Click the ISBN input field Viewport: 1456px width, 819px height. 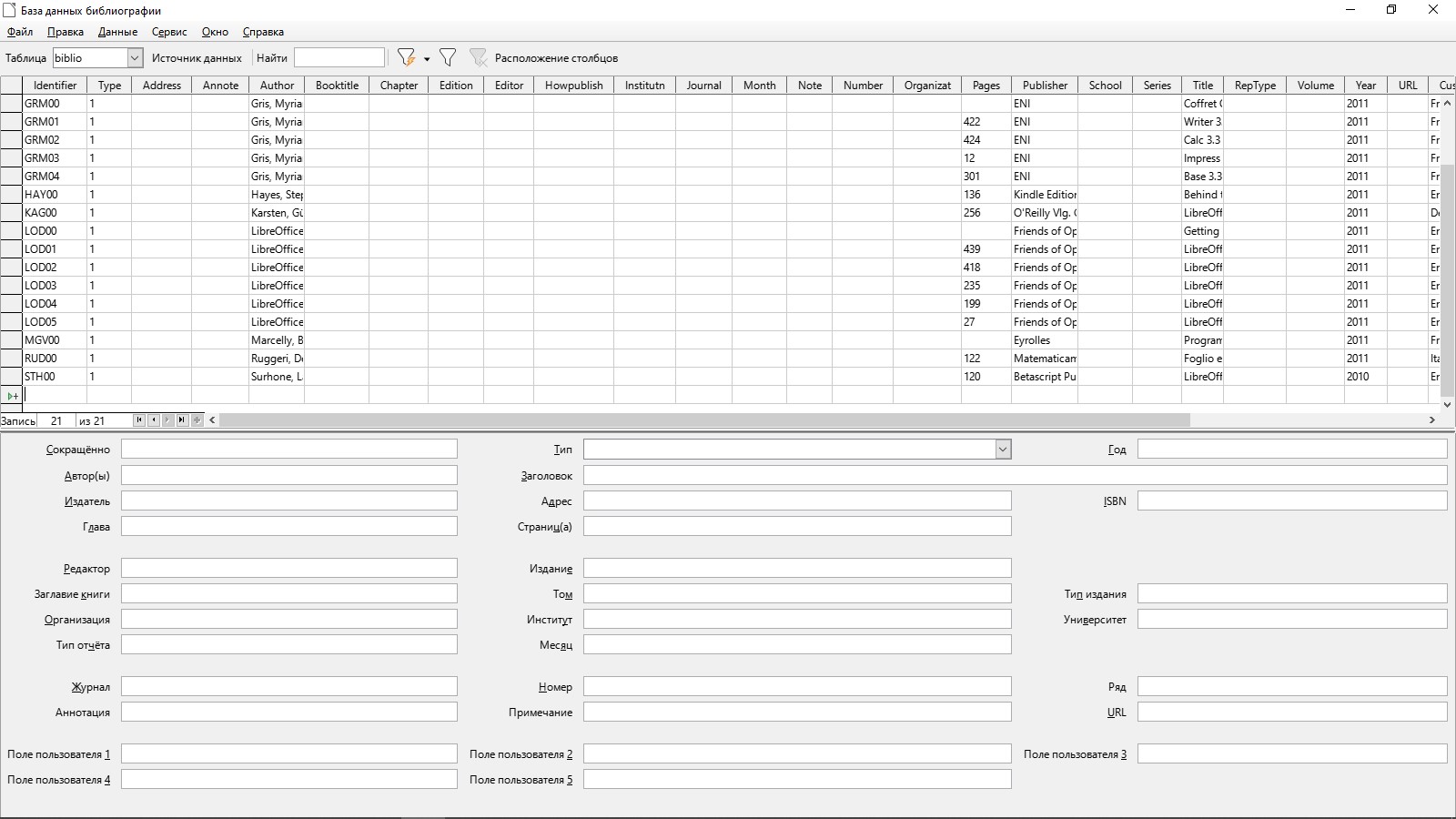pyautogui.click(x=1292, y=500)
